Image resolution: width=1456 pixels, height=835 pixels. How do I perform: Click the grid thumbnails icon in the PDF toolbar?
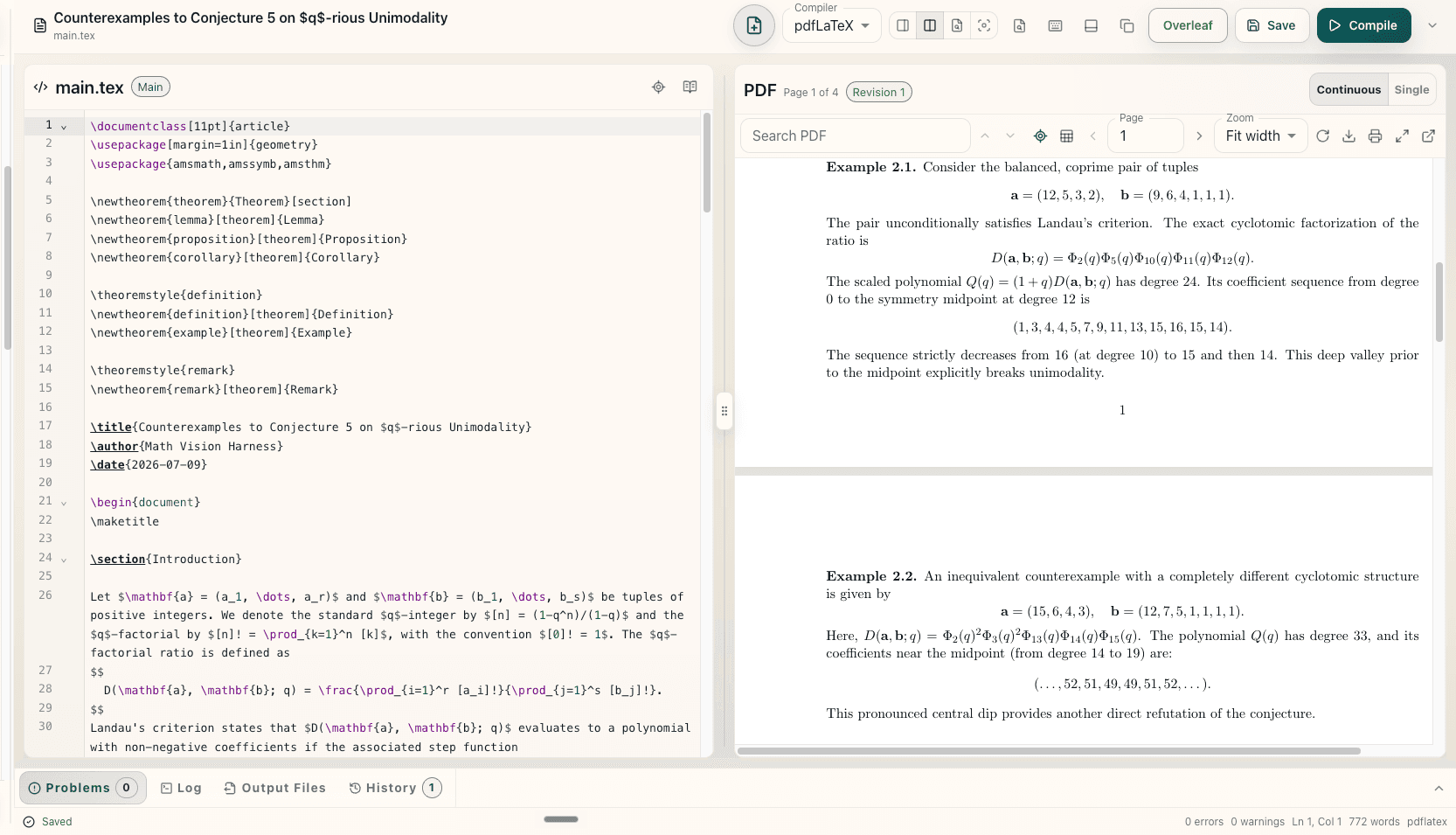(1066, 136)
